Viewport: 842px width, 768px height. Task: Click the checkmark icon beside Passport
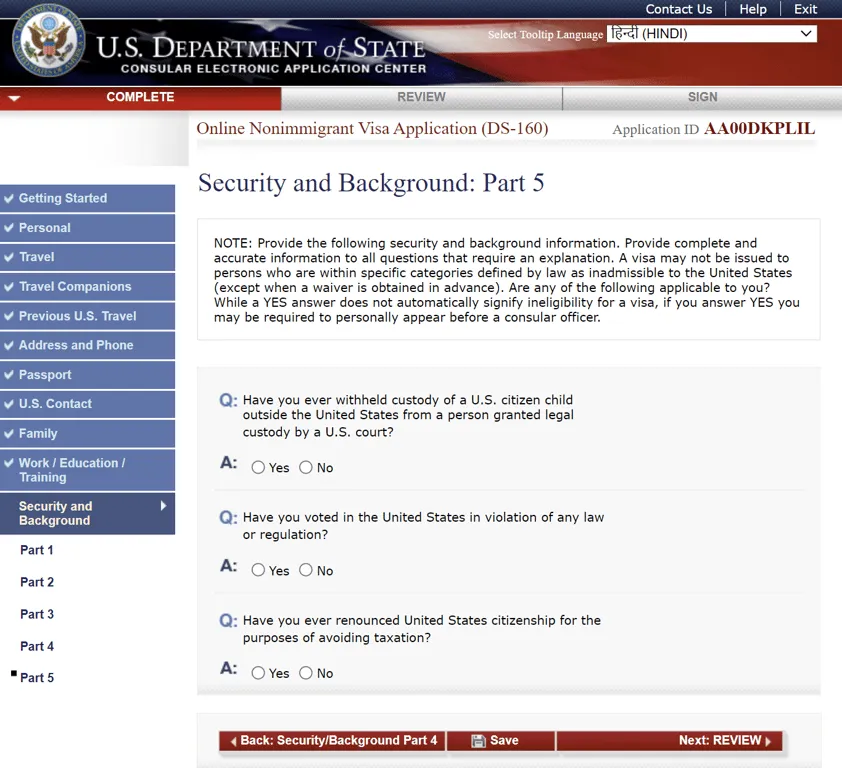[x=9, y=375]
